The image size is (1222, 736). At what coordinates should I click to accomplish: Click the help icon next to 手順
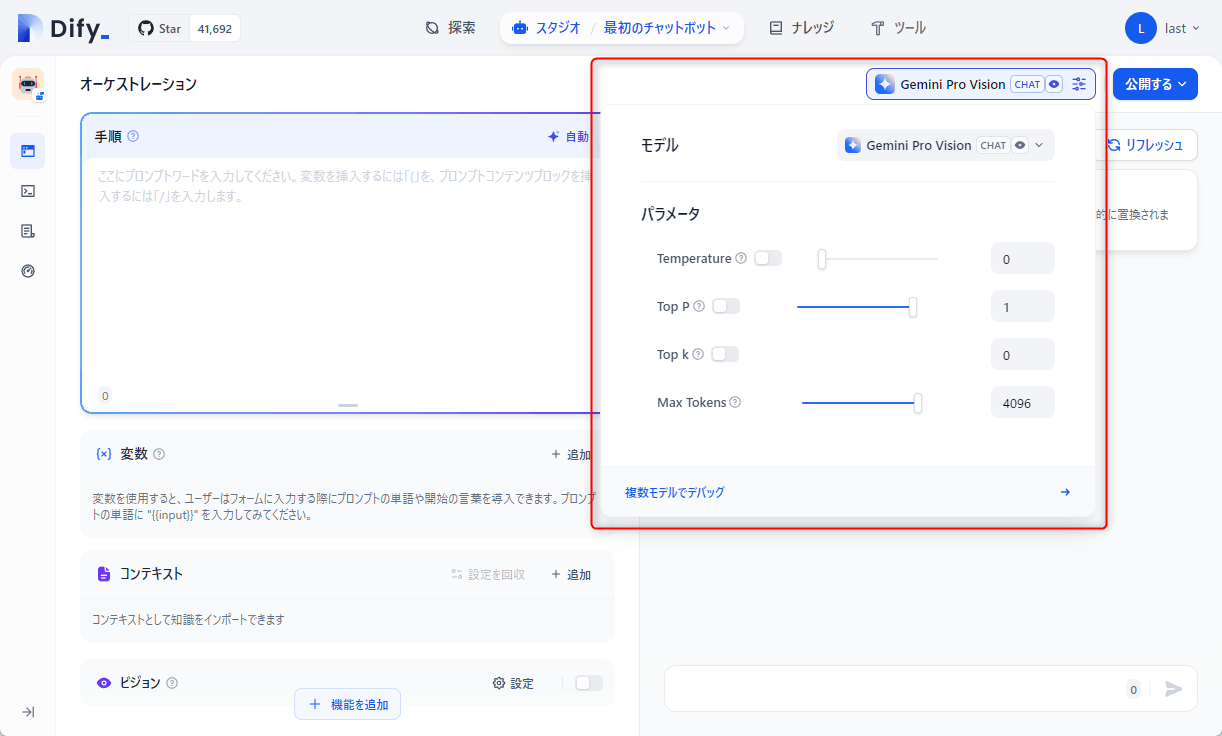coord(133,136)
